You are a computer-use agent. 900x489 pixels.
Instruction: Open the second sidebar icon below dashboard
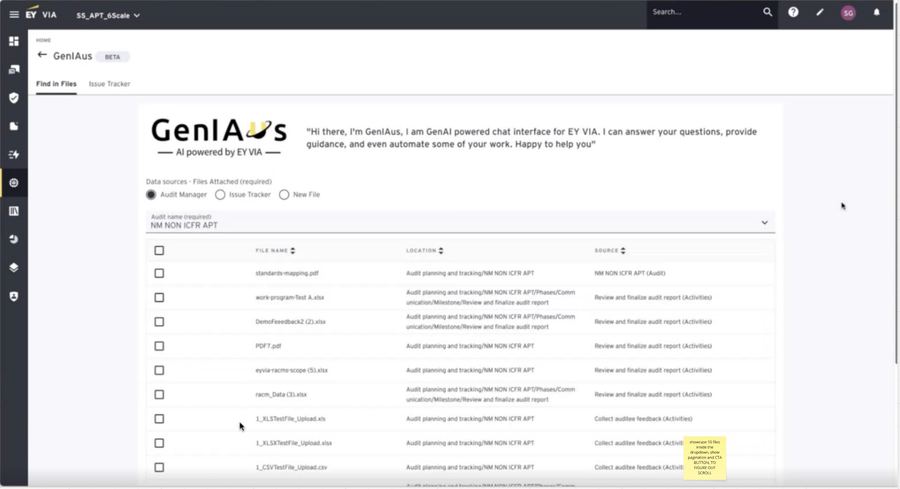click(14, 69)
